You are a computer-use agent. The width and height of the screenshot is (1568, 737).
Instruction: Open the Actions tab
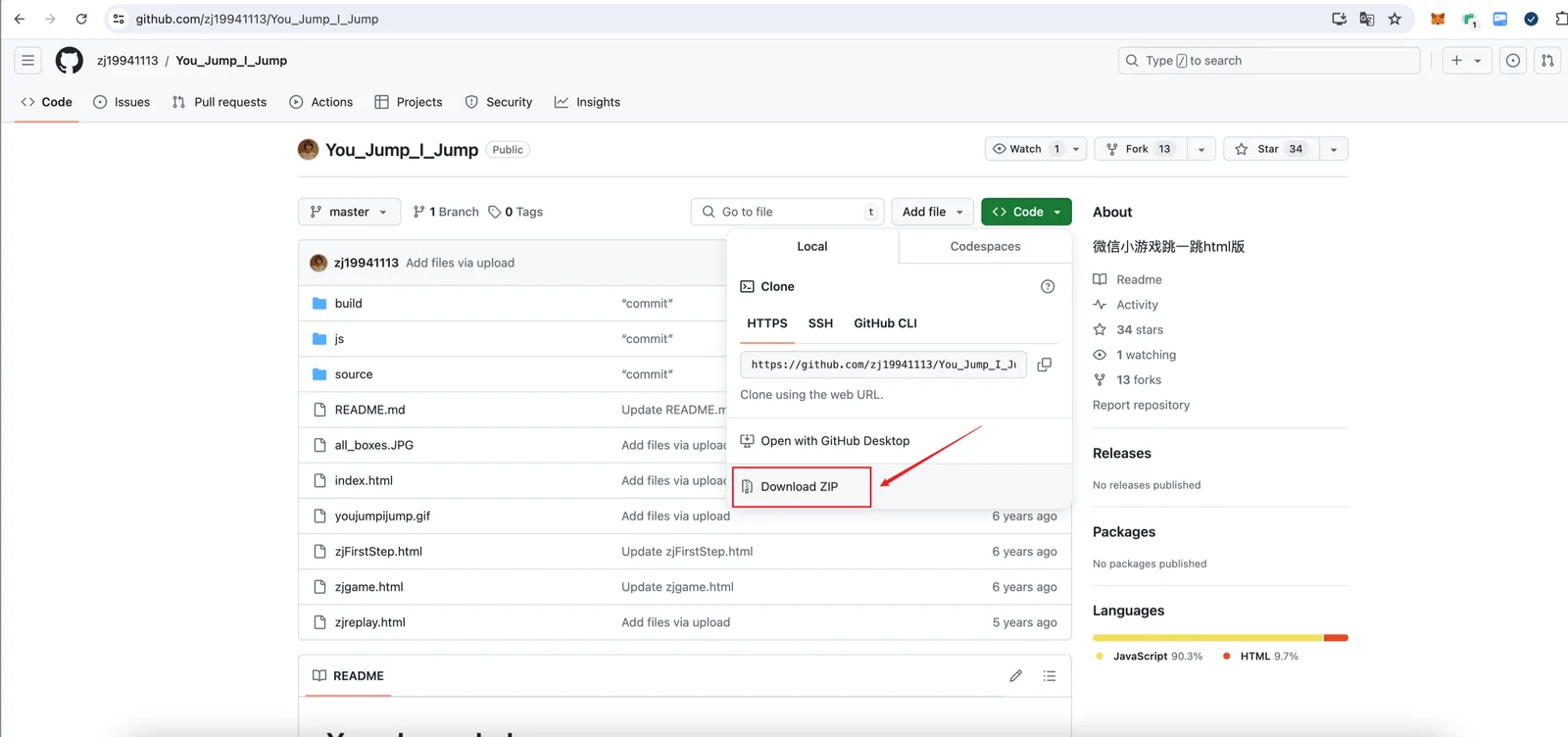pos(321,102)
